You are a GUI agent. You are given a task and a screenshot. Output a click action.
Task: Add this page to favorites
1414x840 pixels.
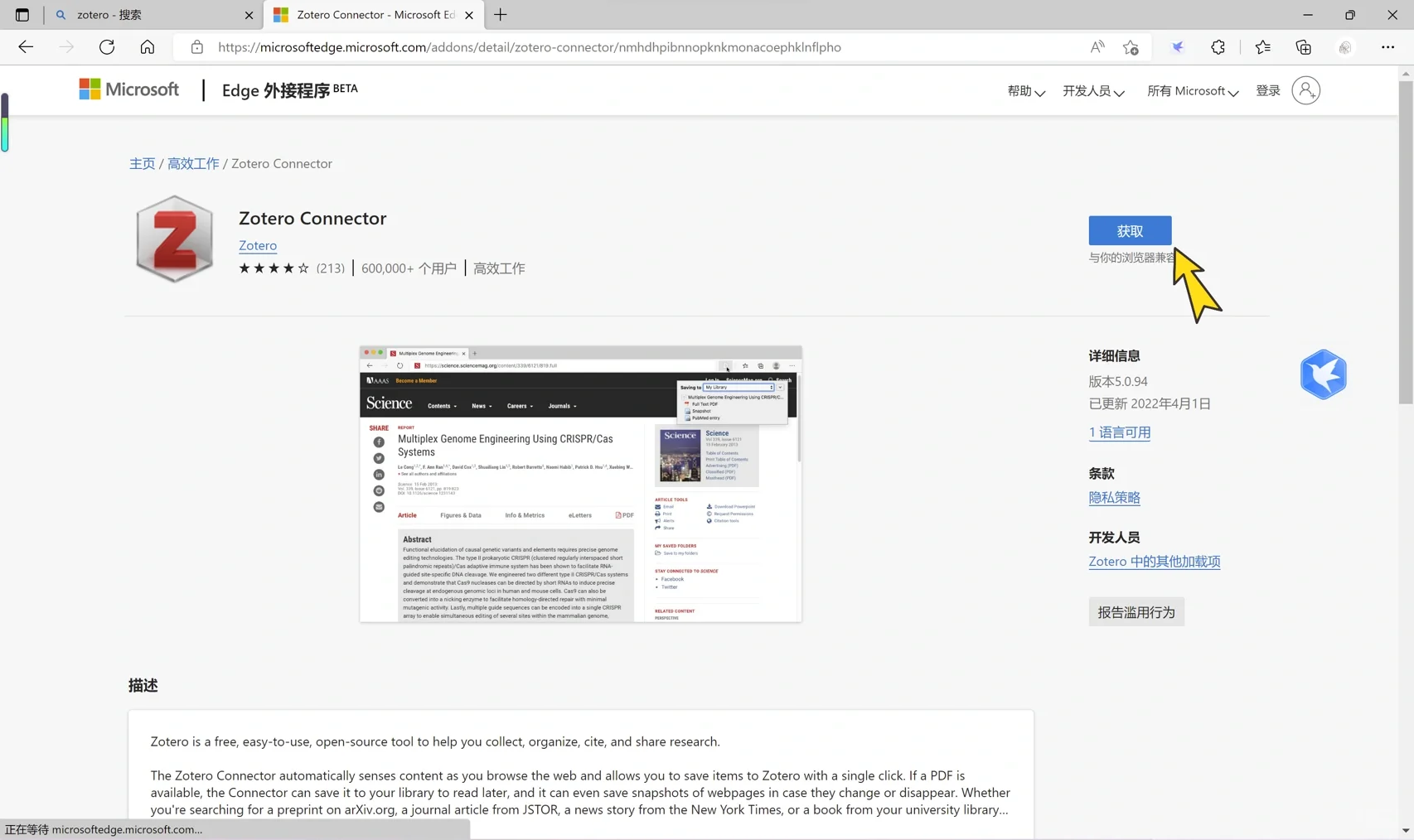(1131, 47)
